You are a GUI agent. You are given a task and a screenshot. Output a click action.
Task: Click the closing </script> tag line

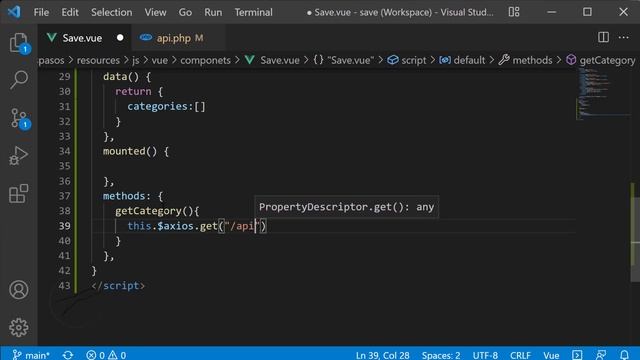118,286
